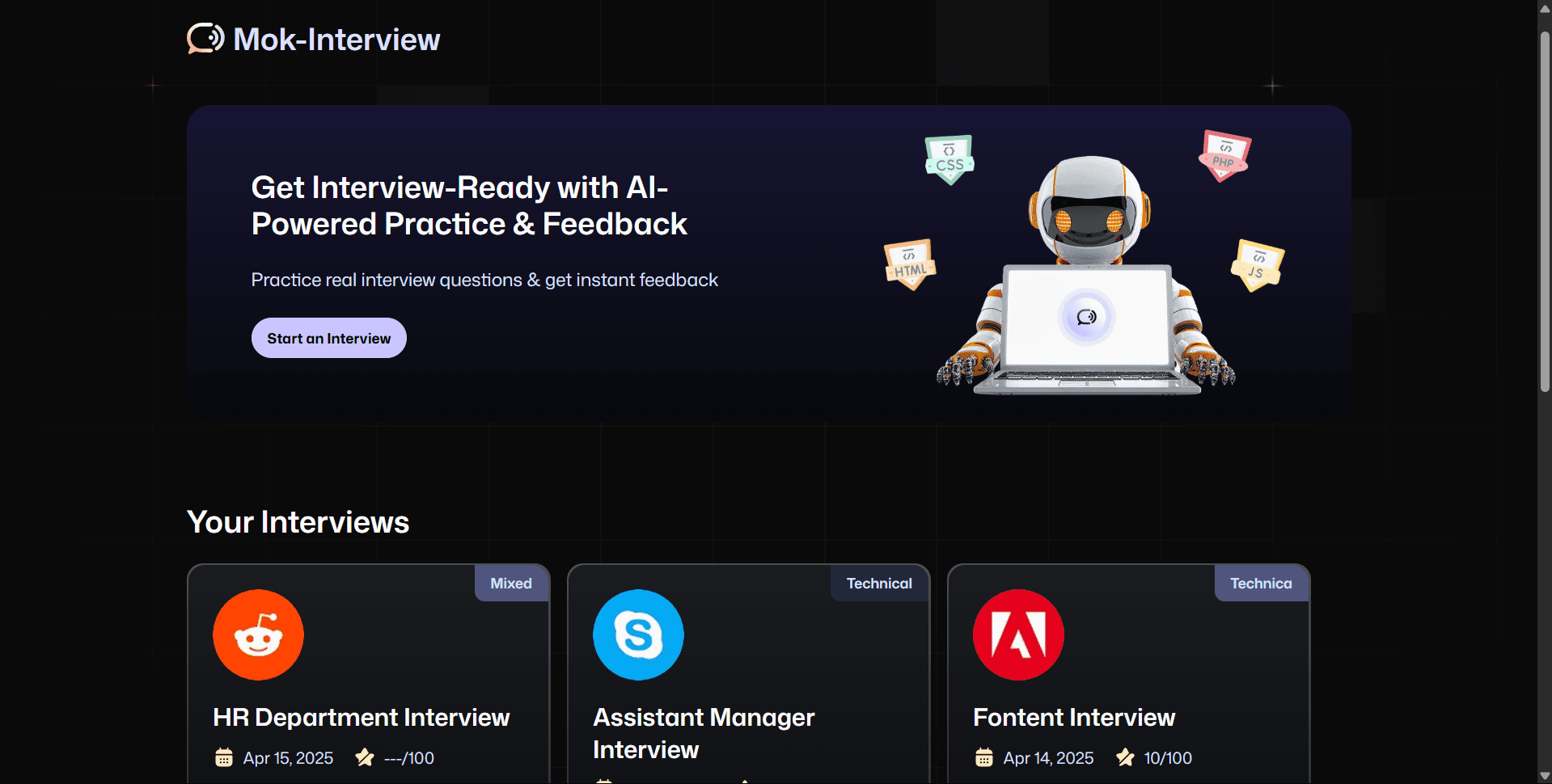Select the Start an Interview button
The height and width of the screenshot is (784, 1552).
click(x=328, y=338)
